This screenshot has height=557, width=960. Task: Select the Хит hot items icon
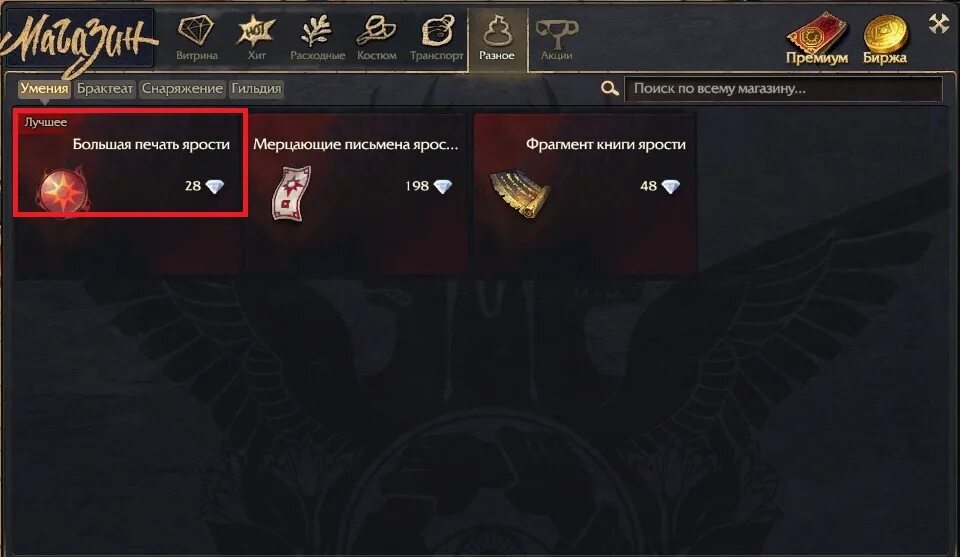coord(256,39)
